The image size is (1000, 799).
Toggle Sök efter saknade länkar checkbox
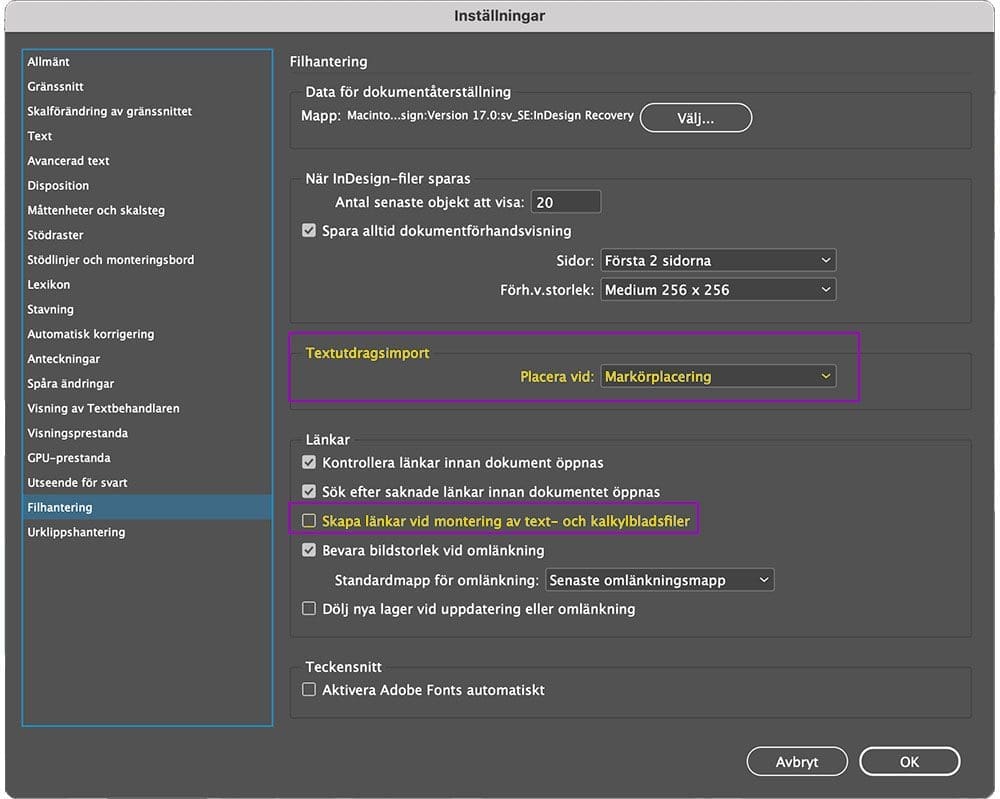[309, 491]
